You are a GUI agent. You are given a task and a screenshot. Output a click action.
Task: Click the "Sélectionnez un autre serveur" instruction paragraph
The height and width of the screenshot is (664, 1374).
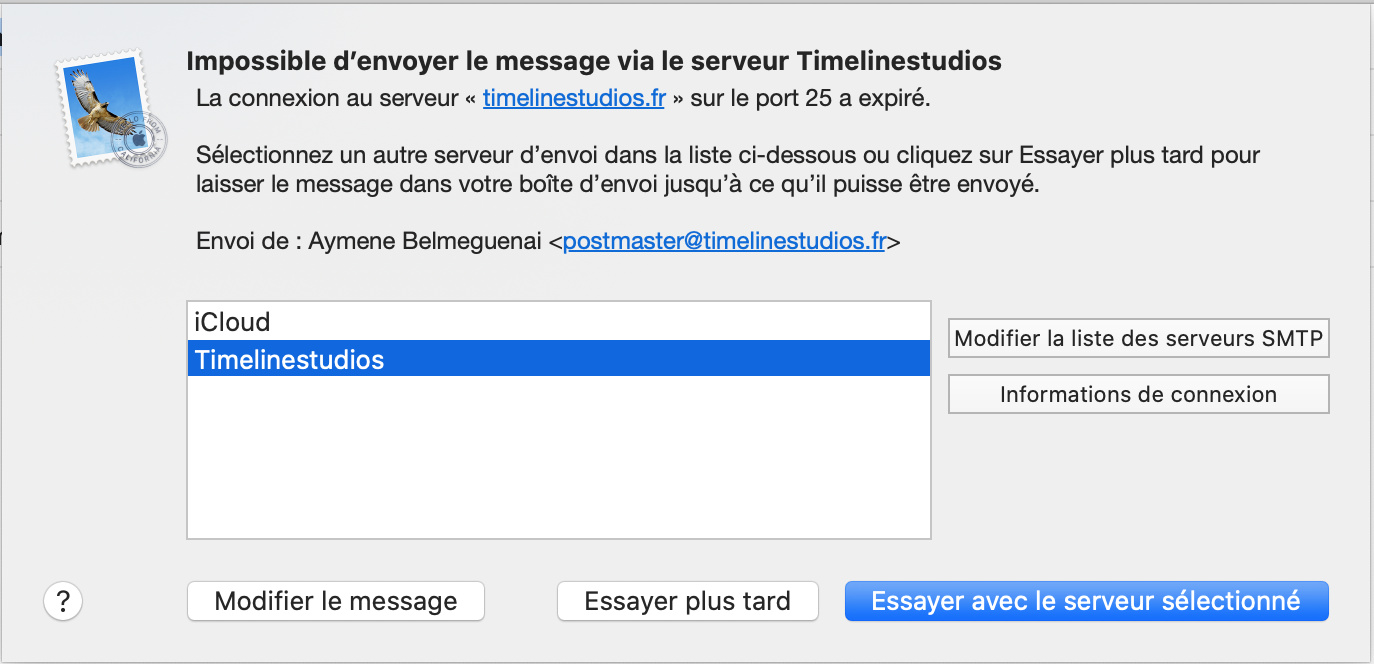click(728, 170)
